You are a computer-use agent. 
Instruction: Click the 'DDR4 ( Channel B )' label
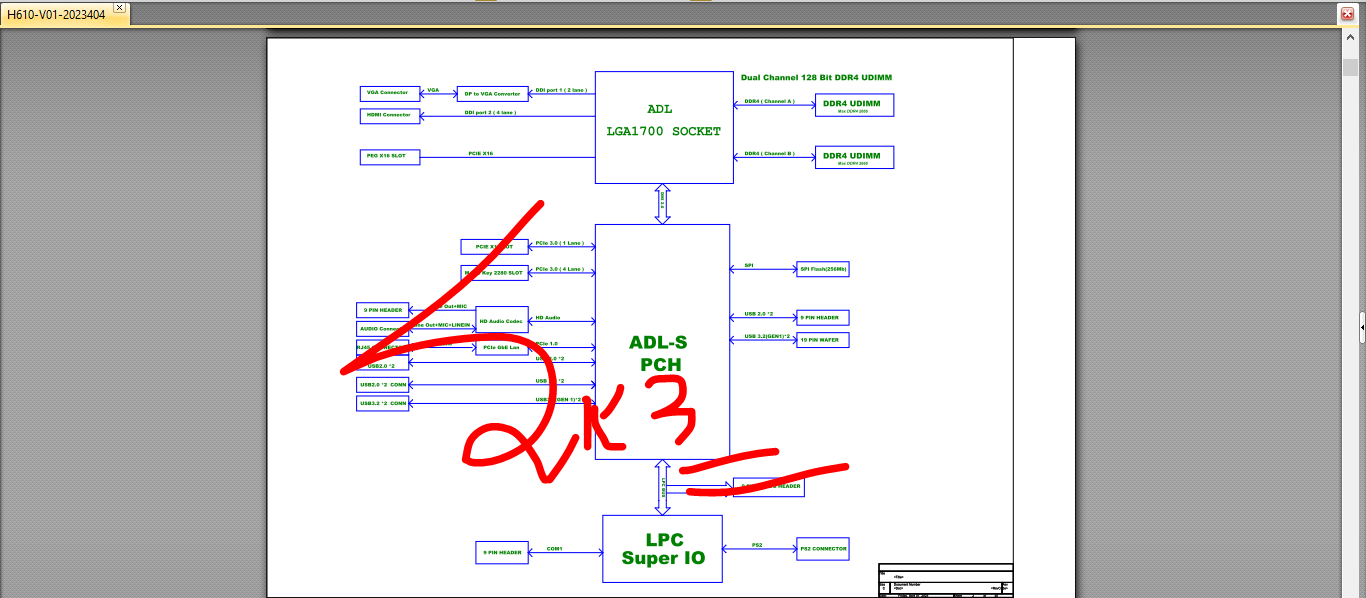[x=770, y=154]
